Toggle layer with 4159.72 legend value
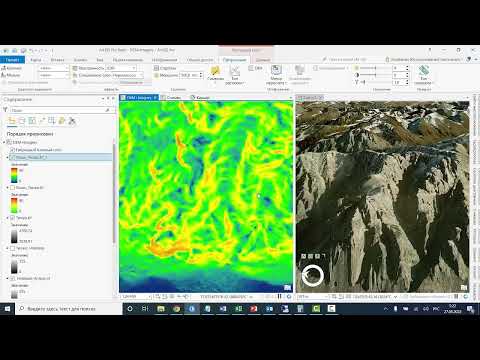The height and width of the screenshot is (360, 480). pyautogui.click(x=12, y=218)
